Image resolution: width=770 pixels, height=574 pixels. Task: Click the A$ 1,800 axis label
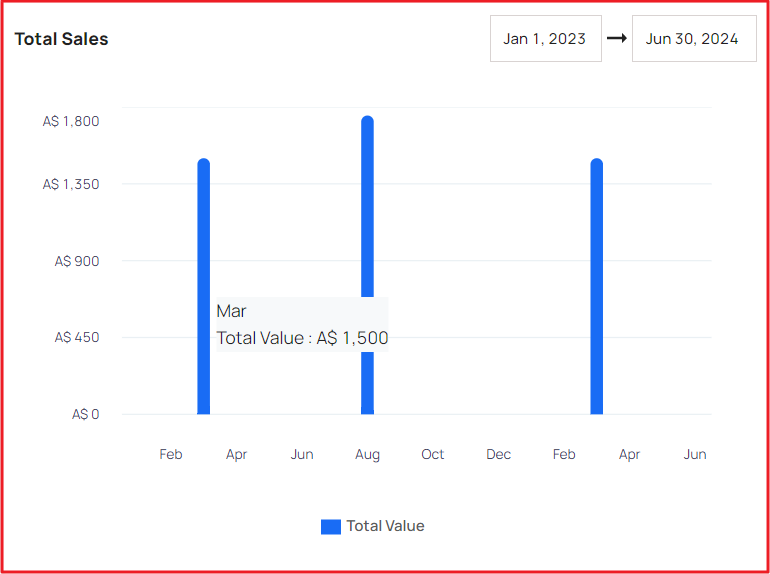coord(71,121)
